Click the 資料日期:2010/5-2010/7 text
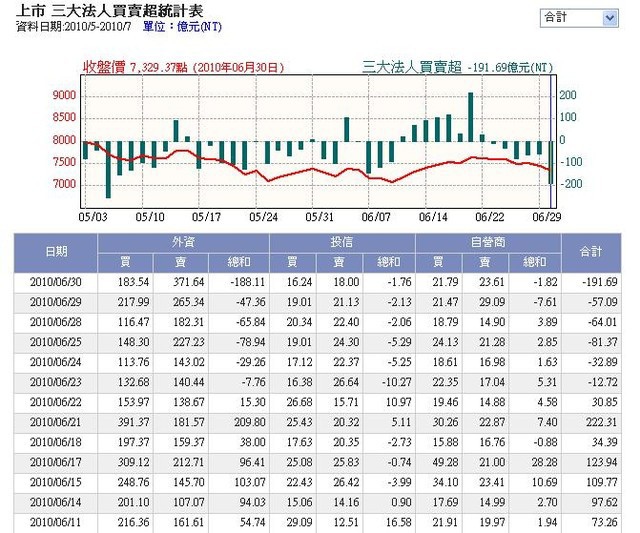Screen dimensions: 640x533 point(74,27)
